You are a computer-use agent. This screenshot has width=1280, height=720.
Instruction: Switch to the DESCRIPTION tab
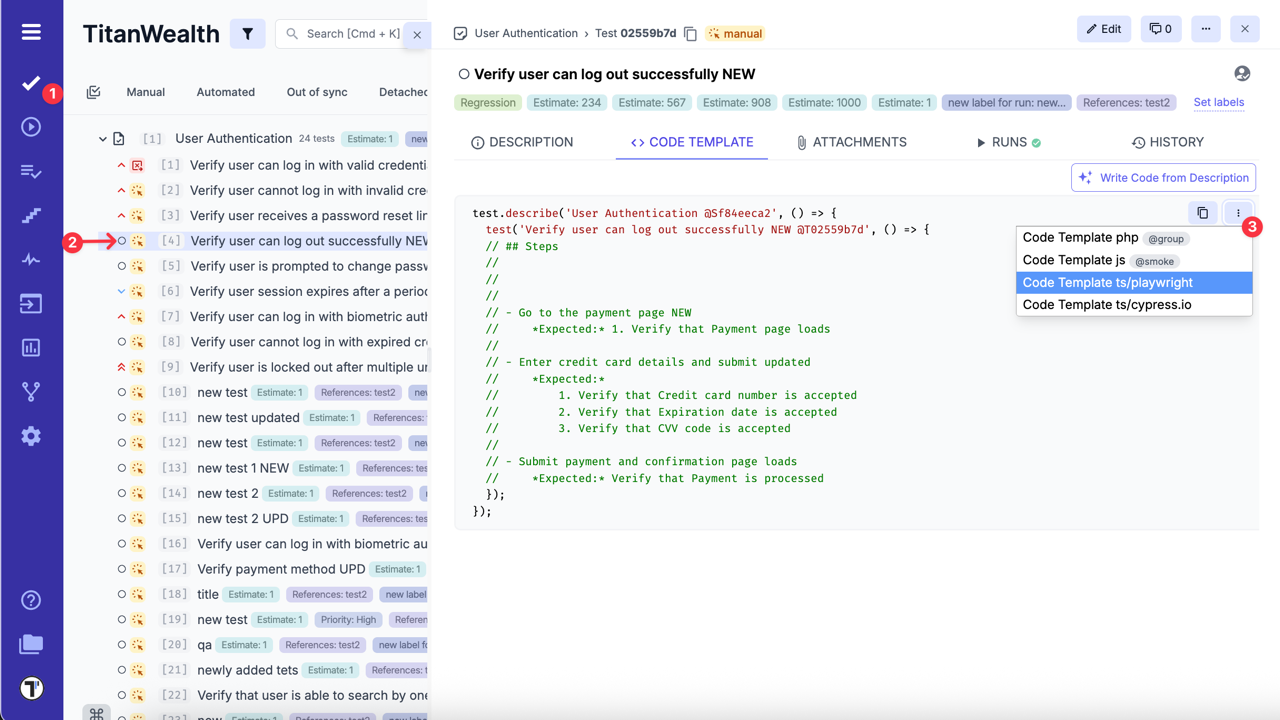[522, 142]
